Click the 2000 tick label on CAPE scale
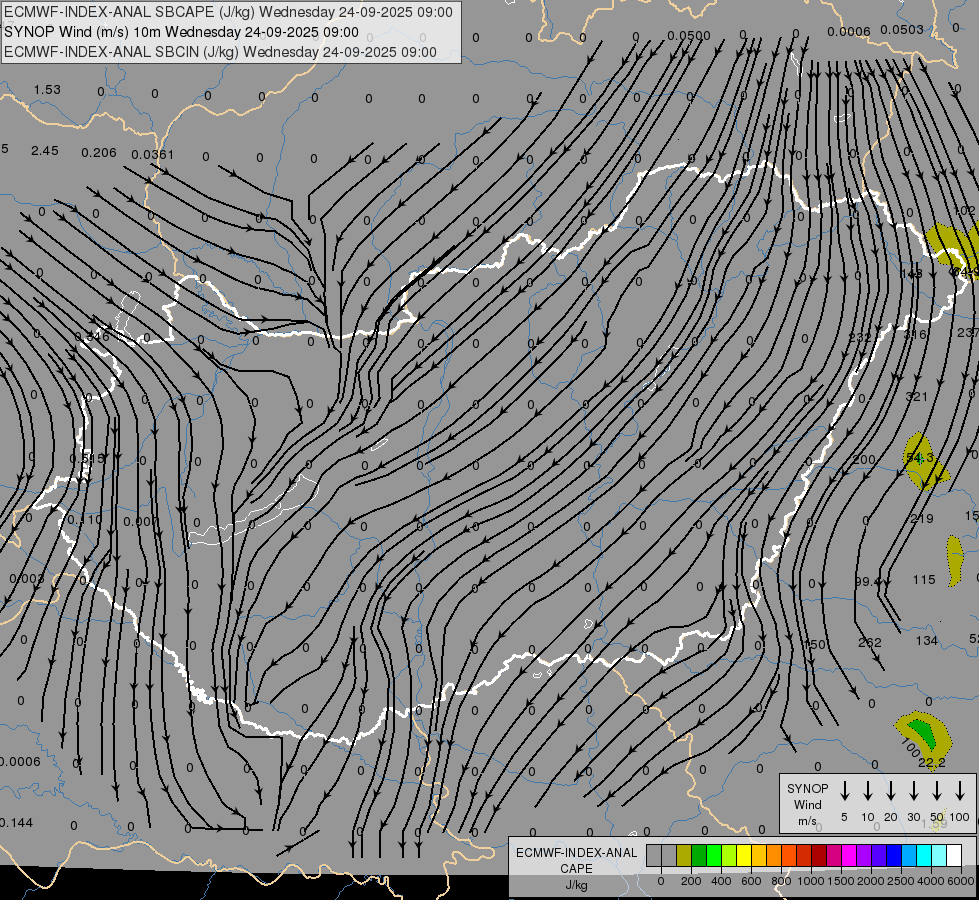This screenshot has width=979, height=900. [870, 881]
